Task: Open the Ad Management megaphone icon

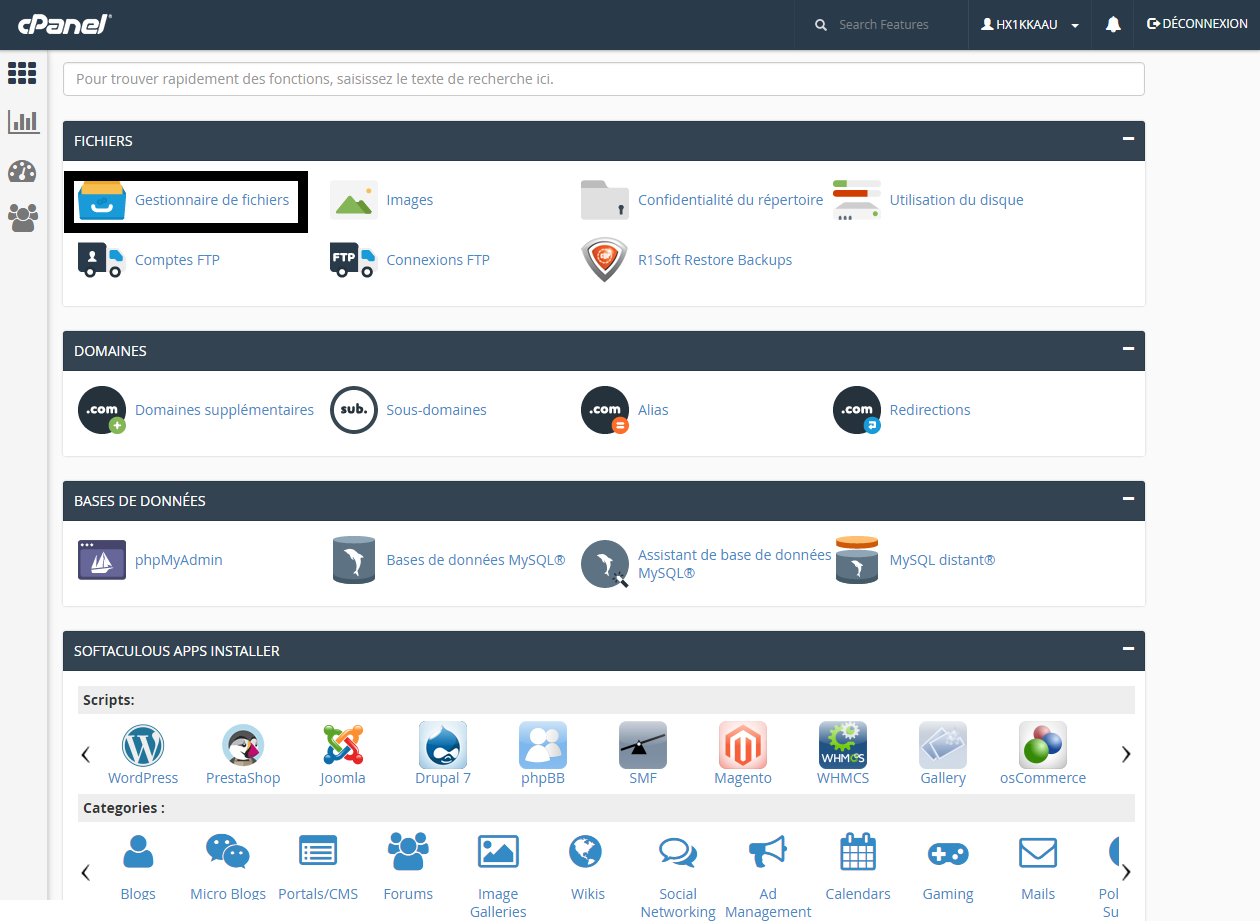Action: (768, 852)
